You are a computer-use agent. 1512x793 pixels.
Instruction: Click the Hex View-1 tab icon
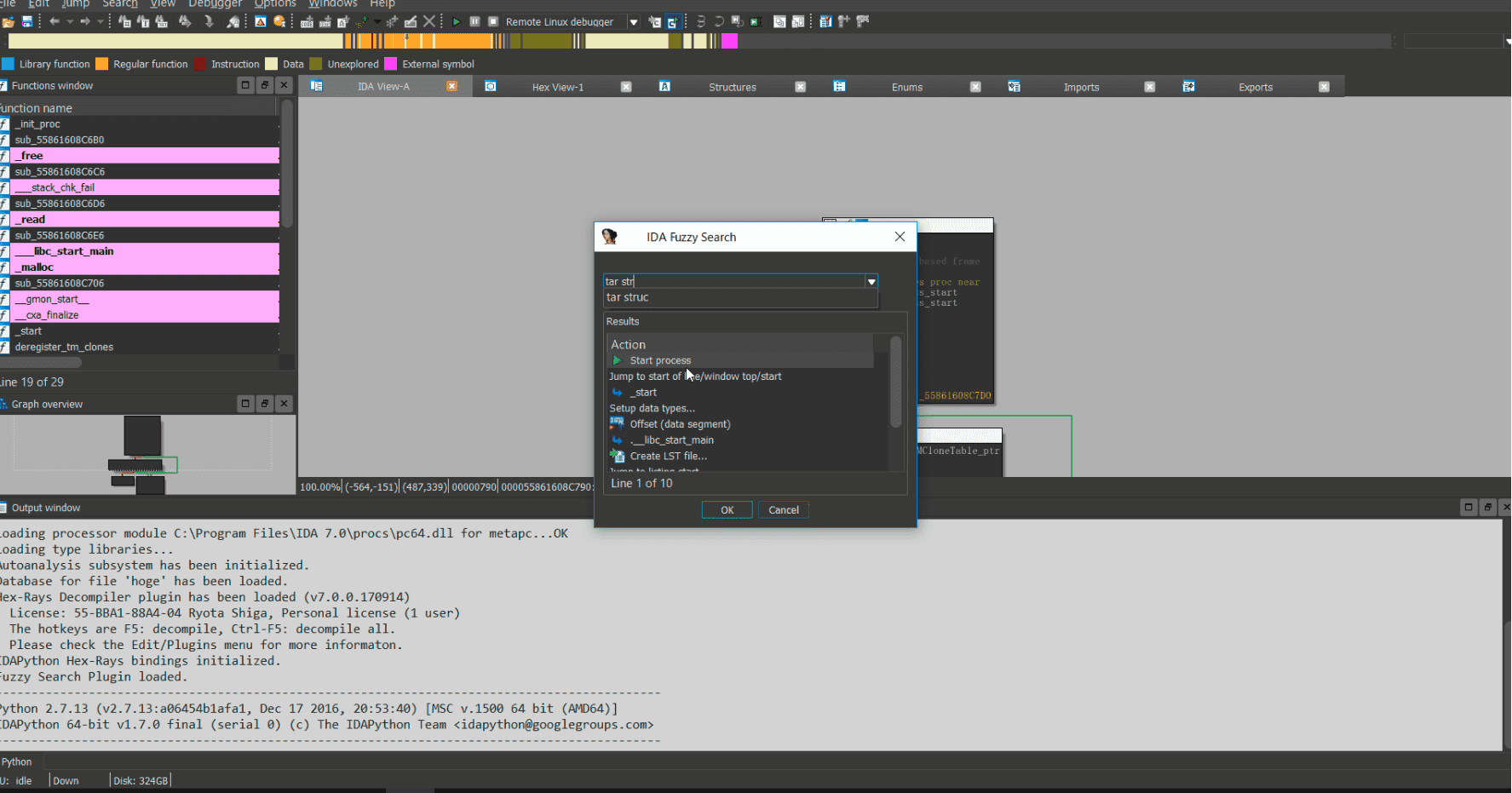tap(491, 86)
